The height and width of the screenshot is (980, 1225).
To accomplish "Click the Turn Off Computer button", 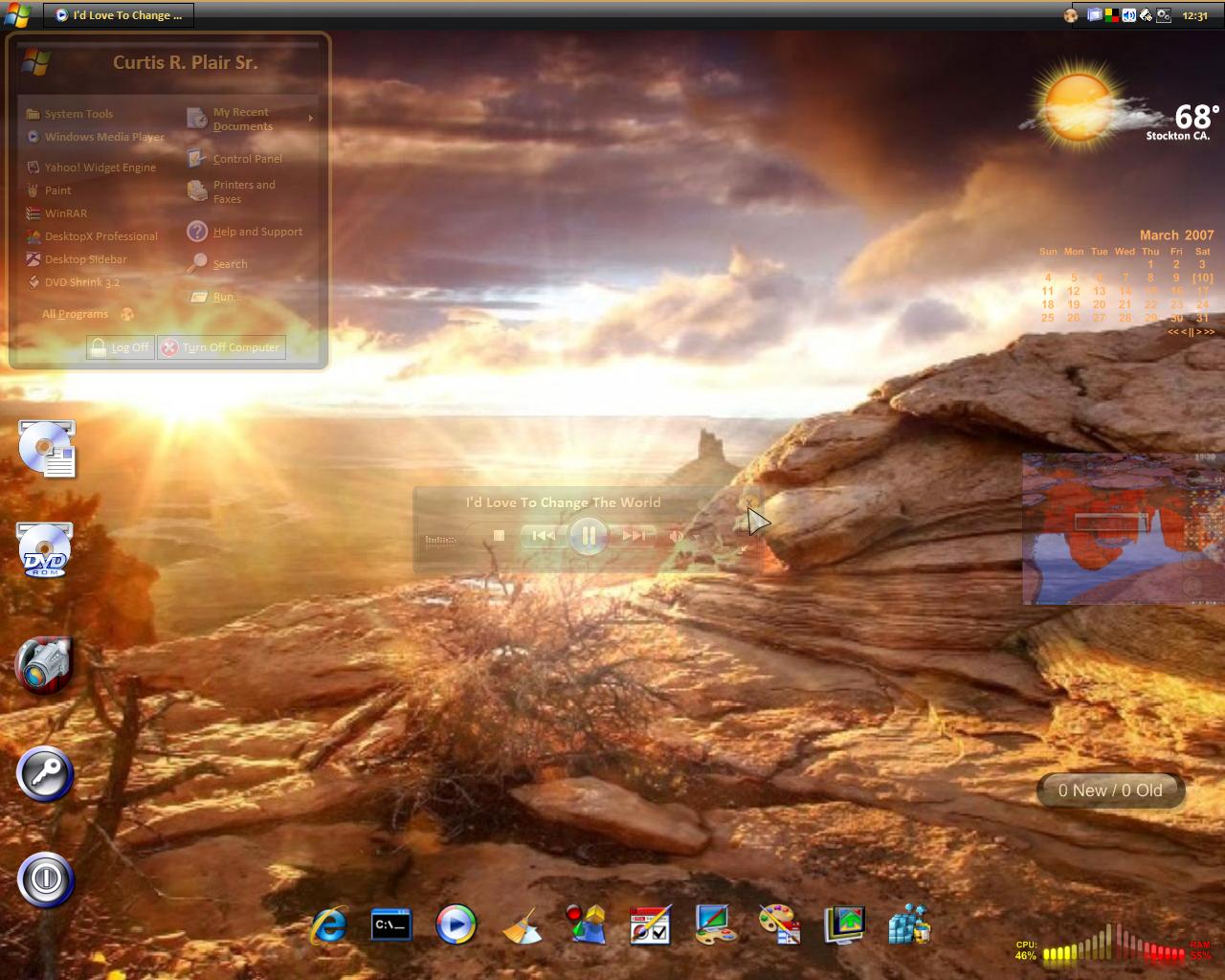I will coord(221,347).
